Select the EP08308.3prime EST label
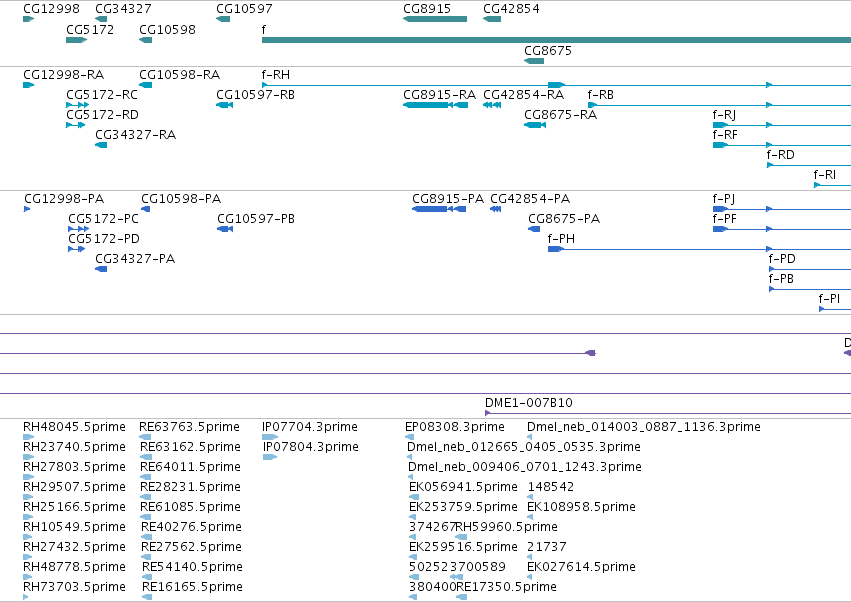The image size is (851, 602). pos(455,427)
